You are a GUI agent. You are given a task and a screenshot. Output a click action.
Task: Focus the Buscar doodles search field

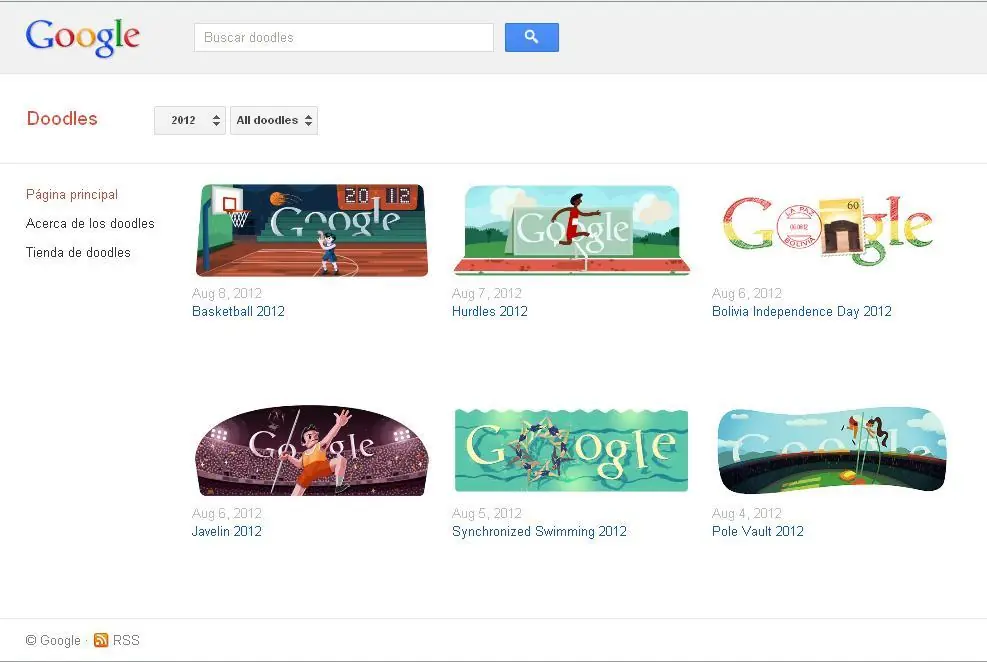344,37
